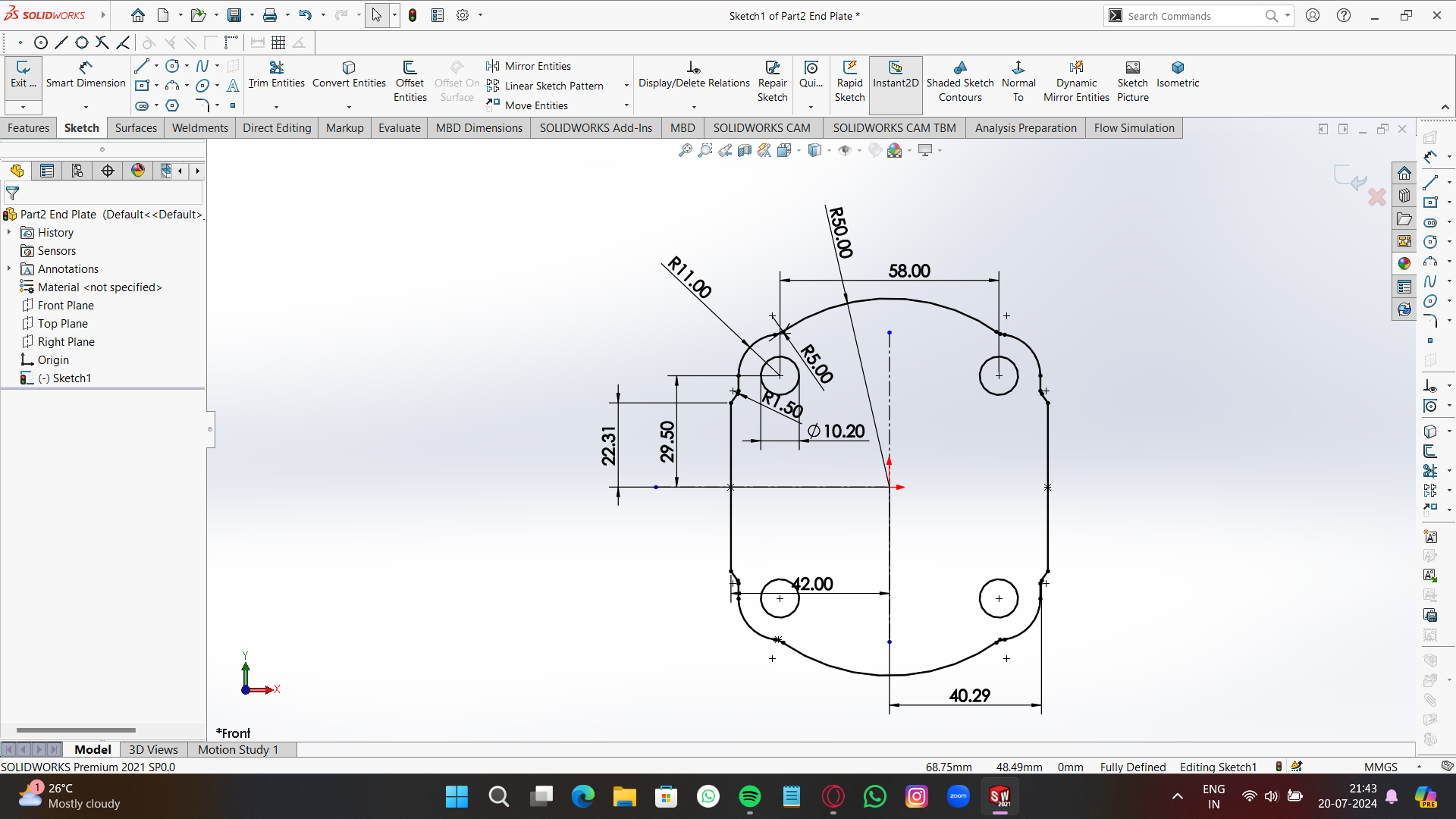Switch to the Isometric view
Image resolution: width=1456 pixels, height=819 pixels.
pyautogui.click(x=1178, y=74)
